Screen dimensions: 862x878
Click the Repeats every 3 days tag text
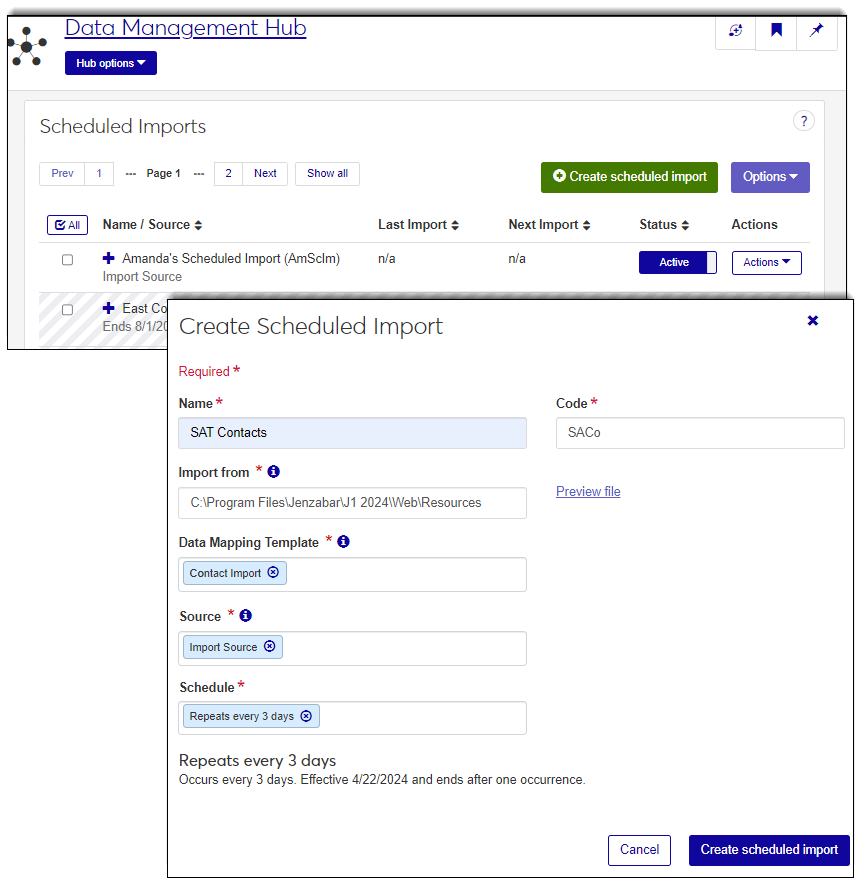[x=241, y=716]
